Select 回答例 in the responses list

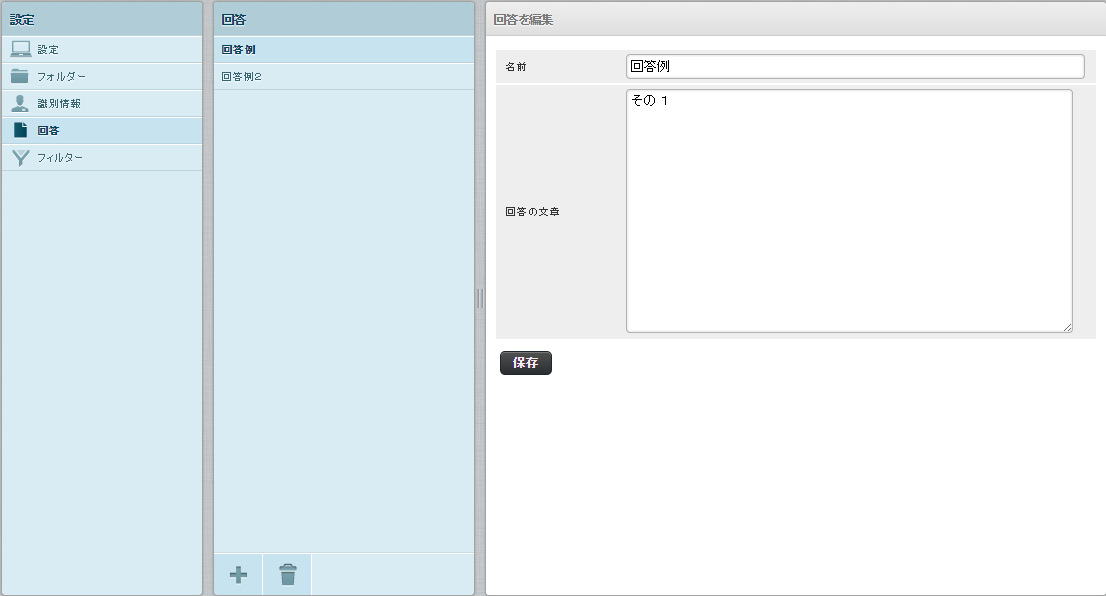point(344,49)
